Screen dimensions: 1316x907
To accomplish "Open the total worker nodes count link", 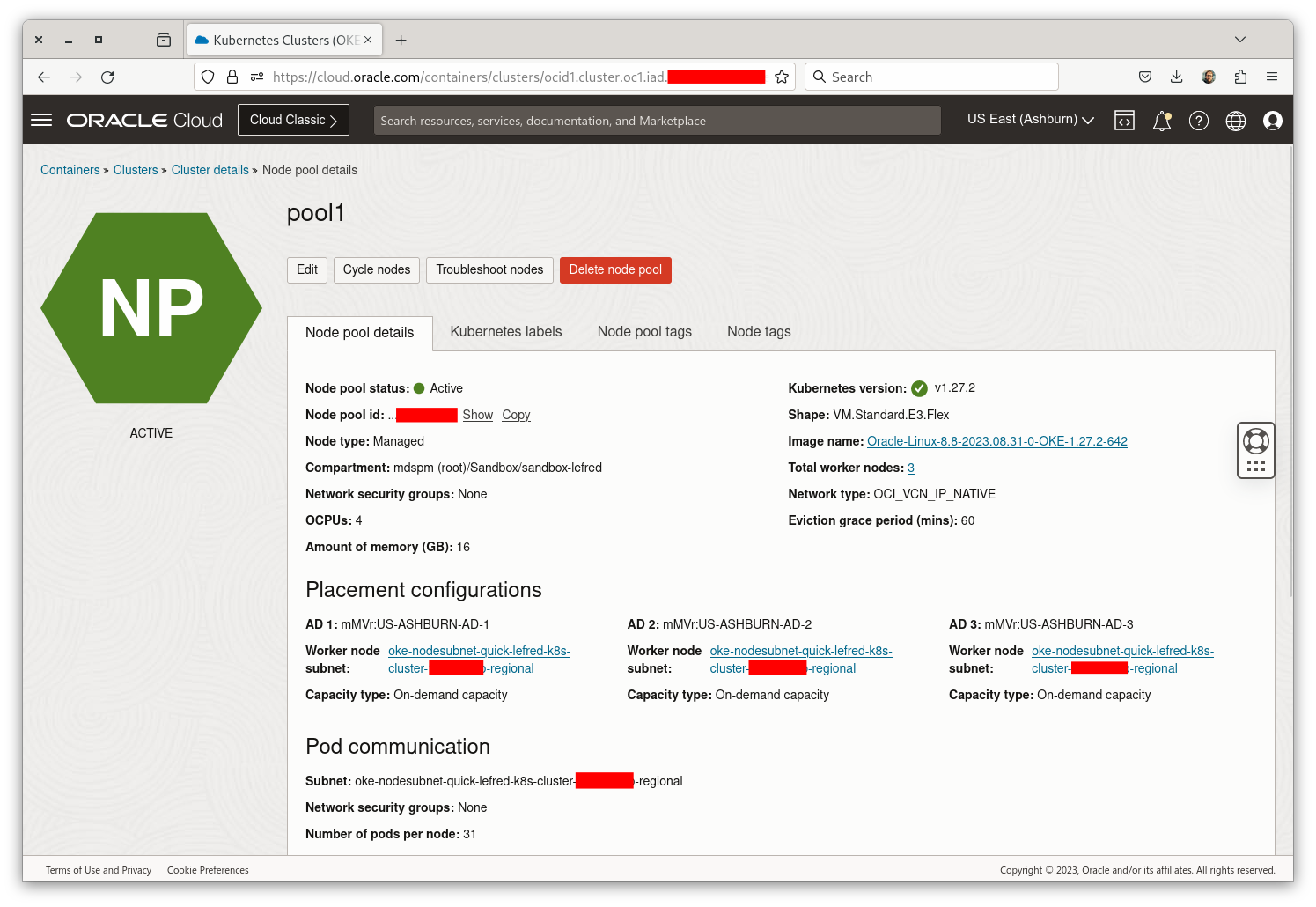I will click(x=911, y=468).
